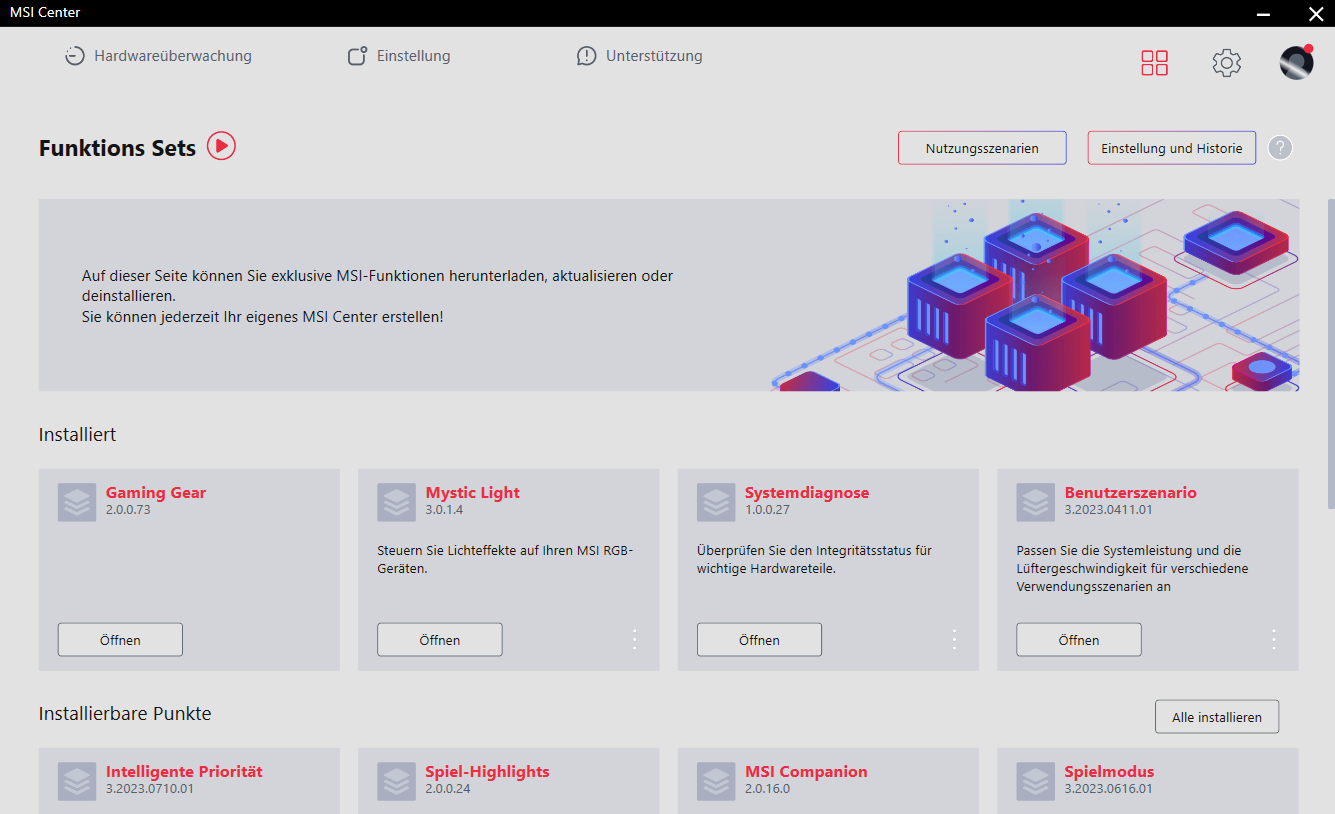Click the Systemdiagnose layer icon
Viewport: 1335px width, 814px height.
[x=716, y=502]
